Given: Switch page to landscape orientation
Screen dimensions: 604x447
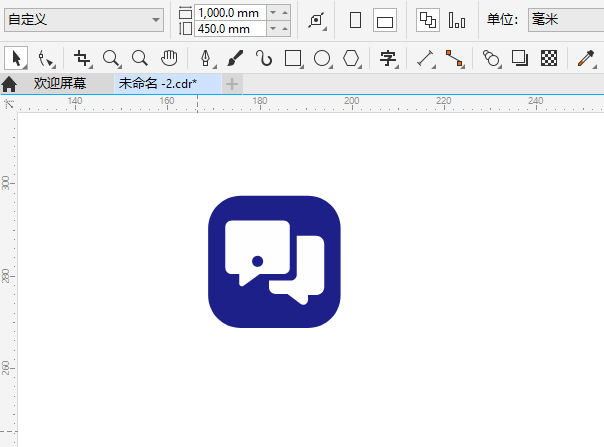Looking at the screenshot, I should tap(385, 20).
